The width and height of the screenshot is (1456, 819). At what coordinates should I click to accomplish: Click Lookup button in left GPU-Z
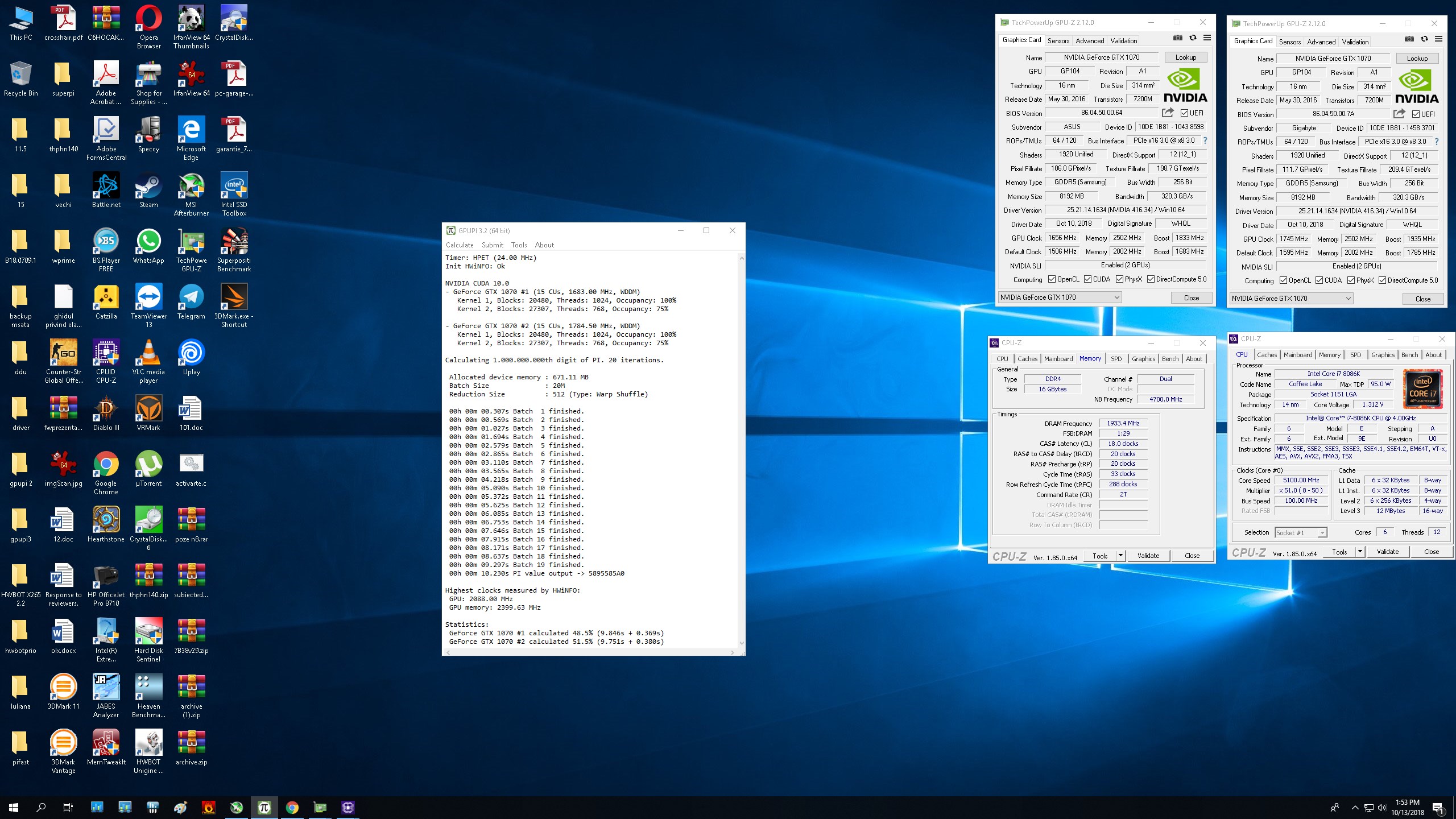(x=1186, y=57)
